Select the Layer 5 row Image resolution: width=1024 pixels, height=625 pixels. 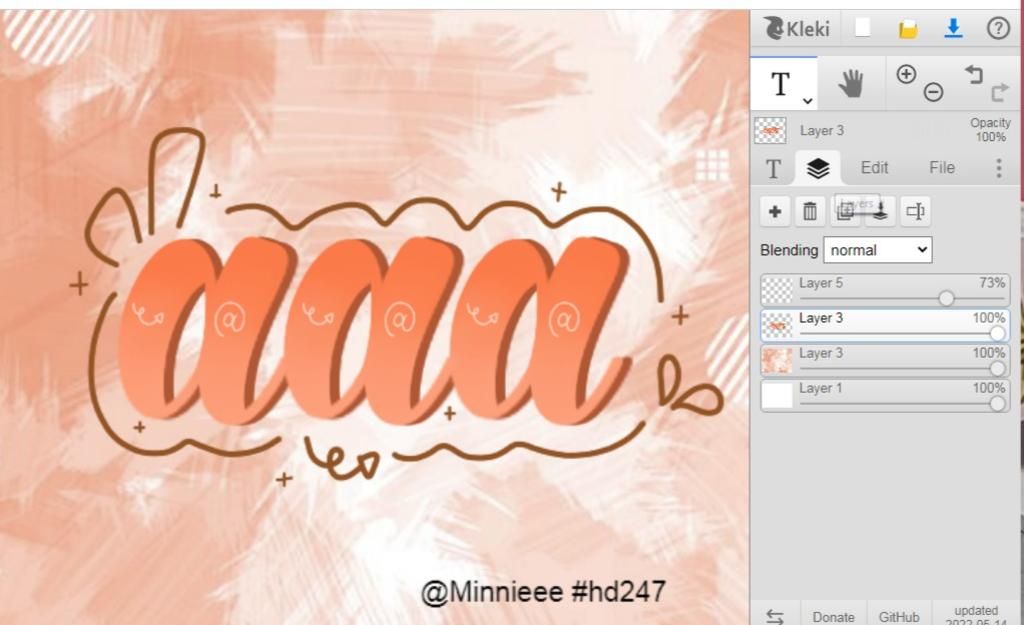885,290
